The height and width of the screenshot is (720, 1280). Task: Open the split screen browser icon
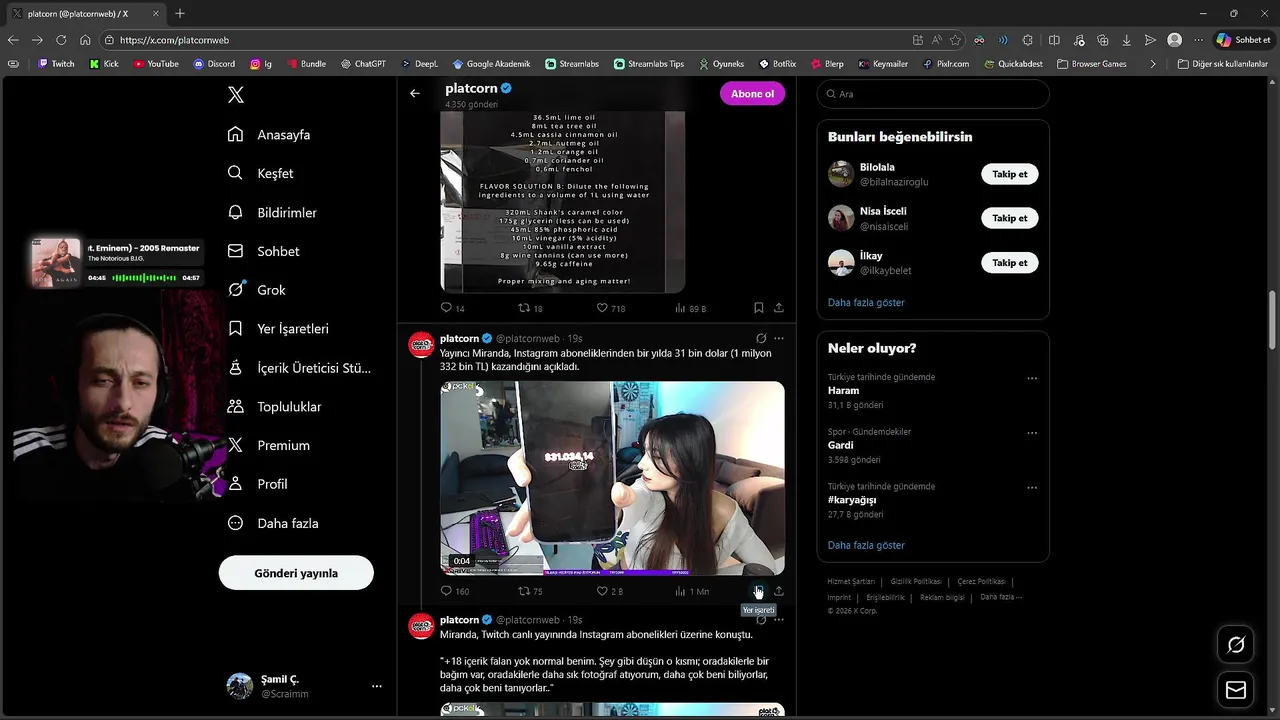tap(1054, 40)
